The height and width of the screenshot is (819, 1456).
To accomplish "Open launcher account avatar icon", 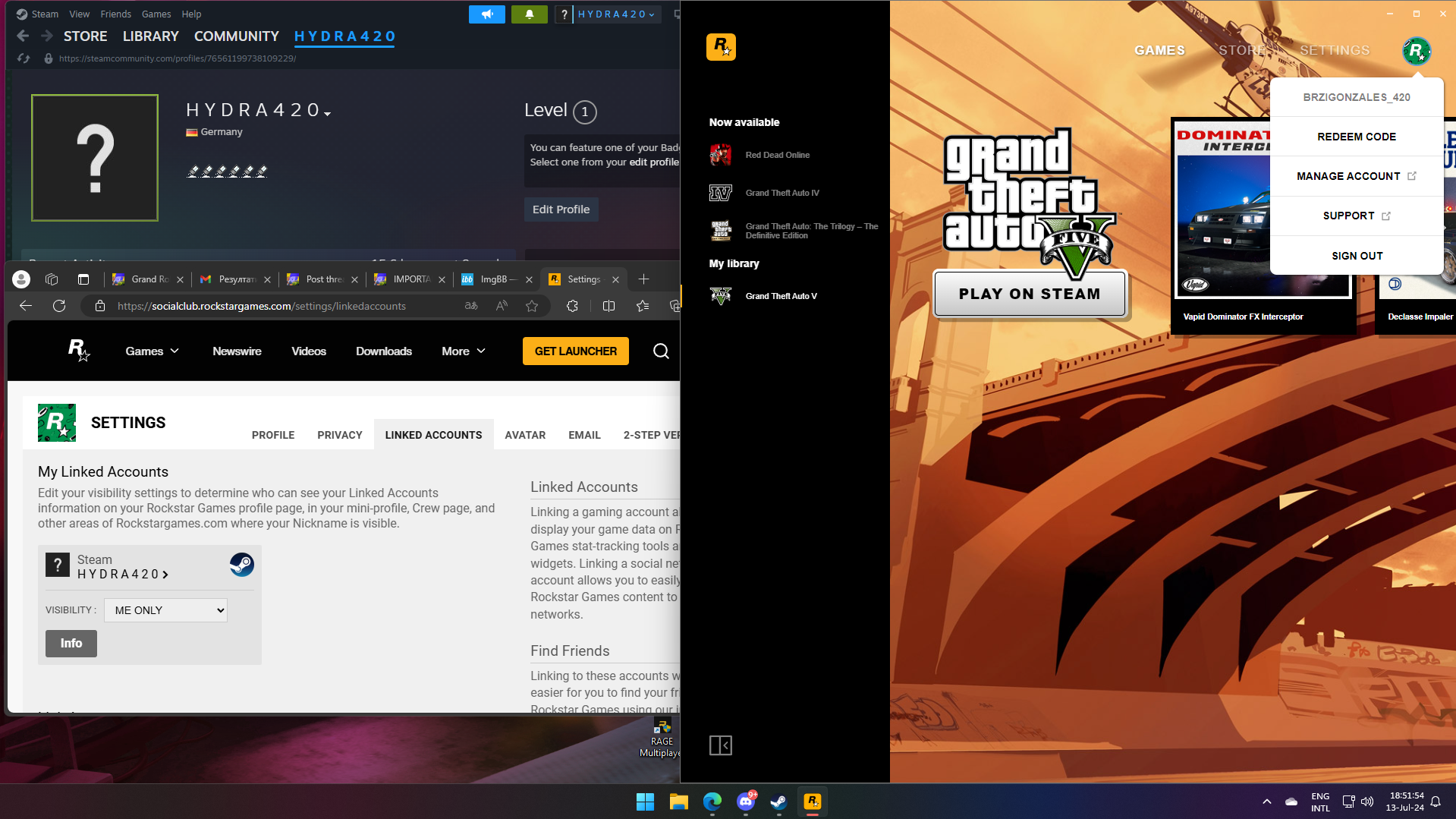I will [x=1416, y=51].
